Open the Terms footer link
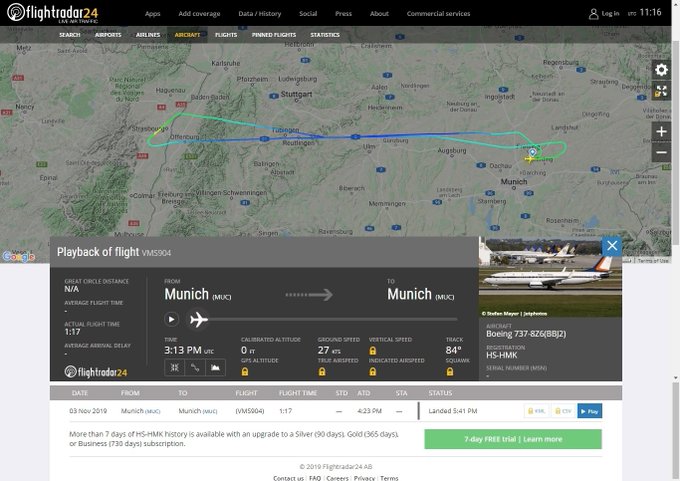 [389, 478]
